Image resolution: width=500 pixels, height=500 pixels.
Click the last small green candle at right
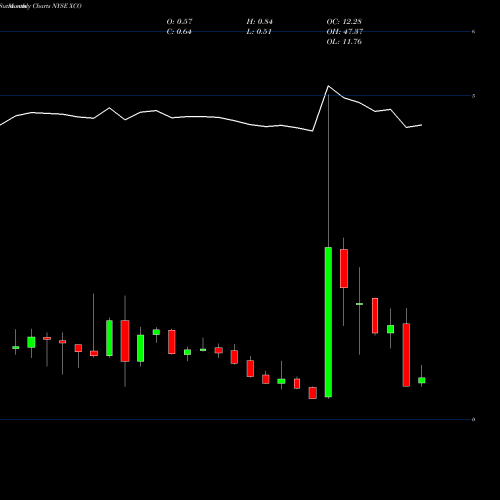coord(422,380)
